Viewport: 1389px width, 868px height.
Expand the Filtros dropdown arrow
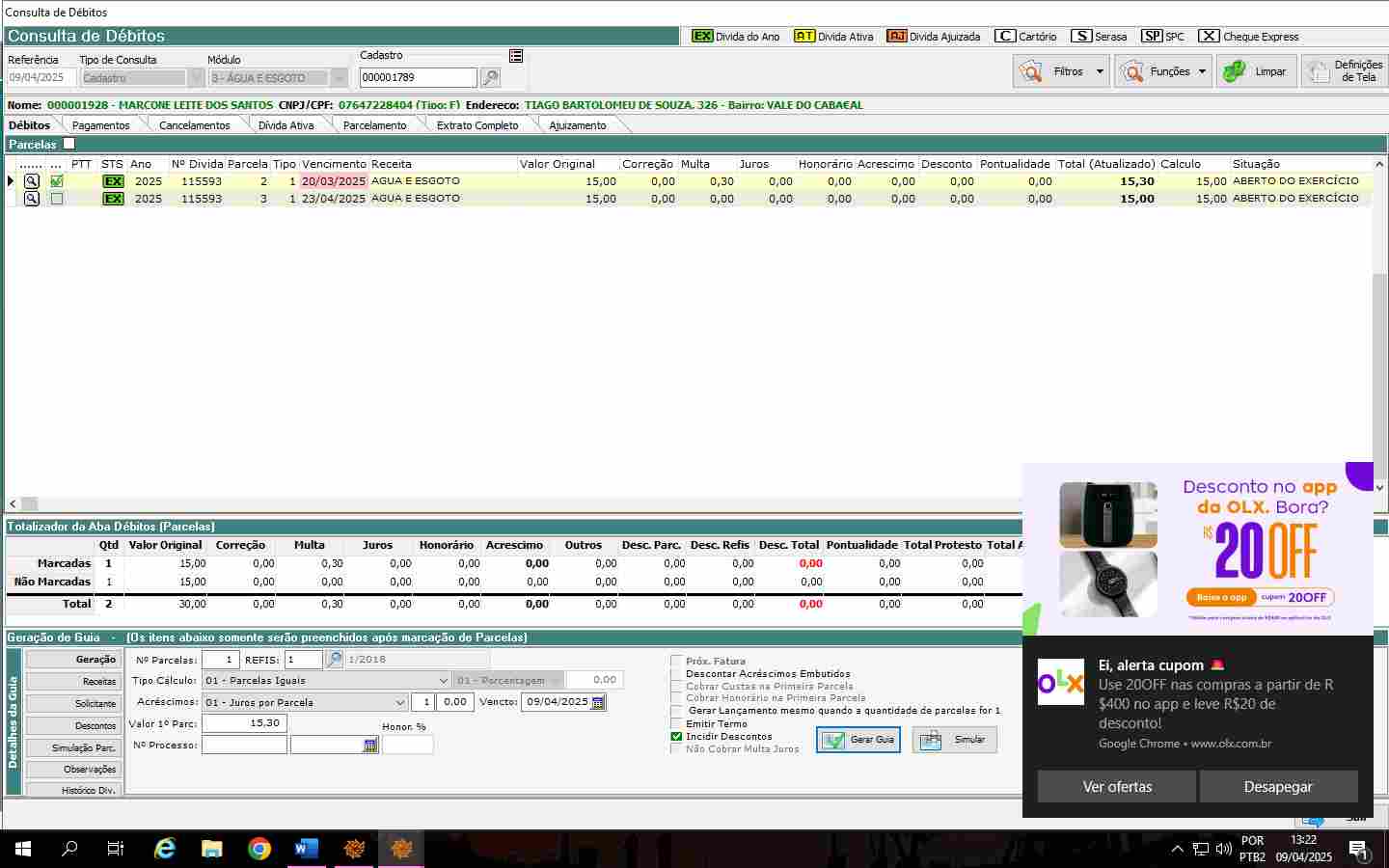[1099, 71]
